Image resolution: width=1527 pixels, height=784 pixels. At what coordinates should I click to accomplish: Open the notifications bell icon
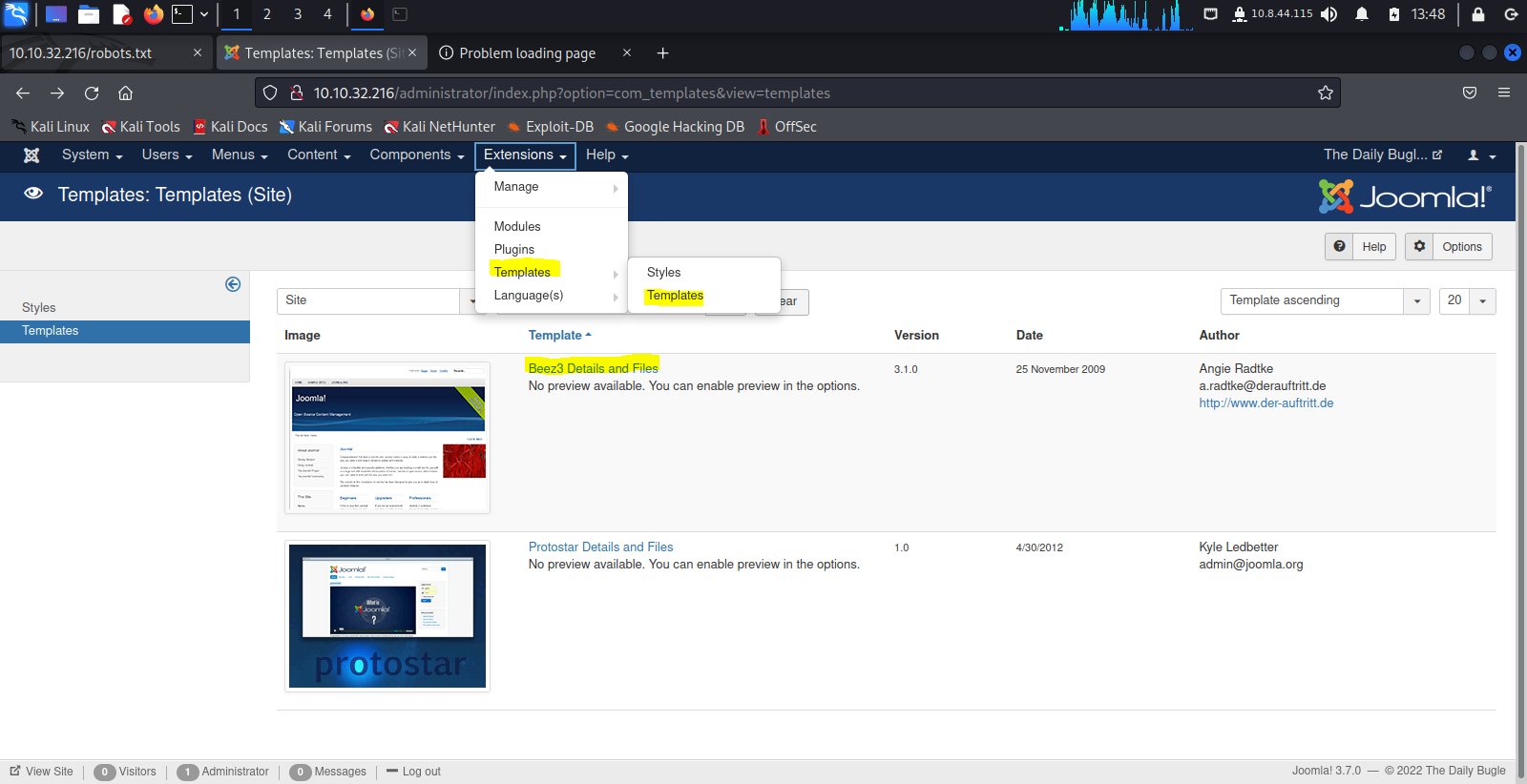click(x=1362, y=14)
